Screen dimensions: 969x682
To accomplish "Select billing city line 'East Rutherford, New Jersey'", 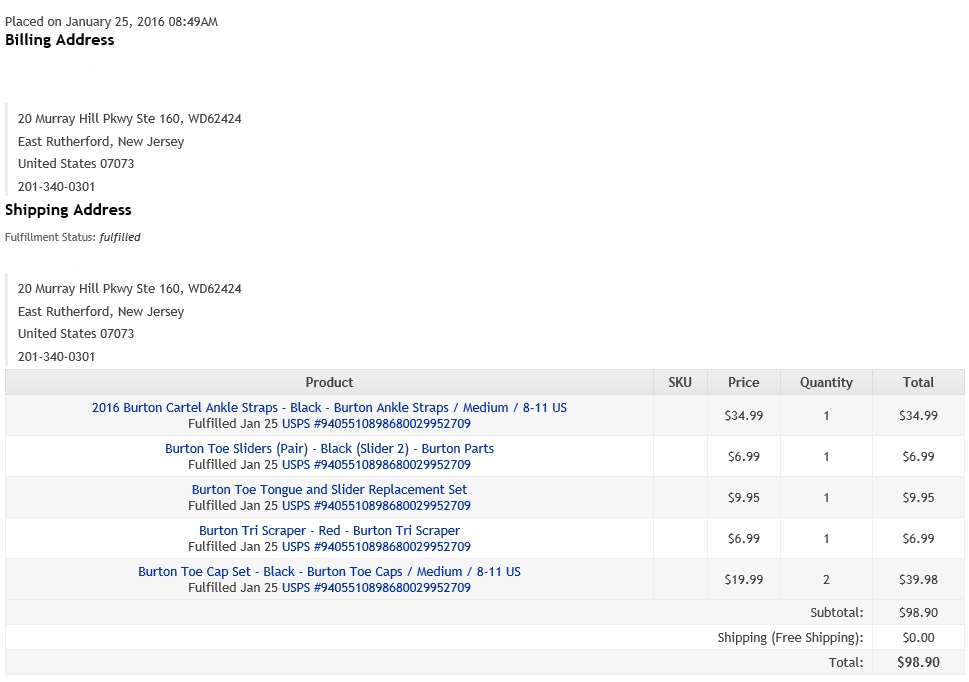I will (x=101, y=141).
